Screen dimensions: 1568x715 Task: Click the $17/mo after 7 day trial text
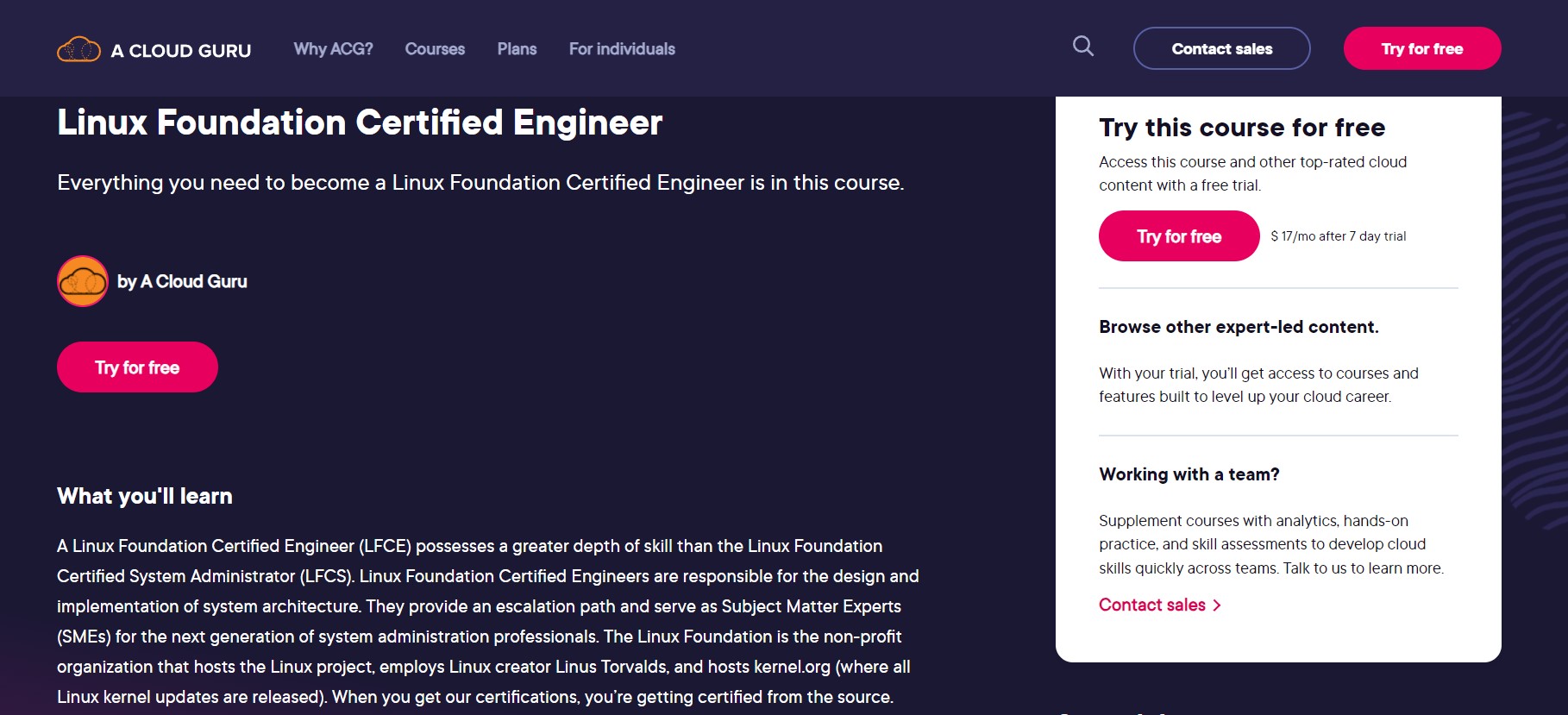pos(1338,236)
